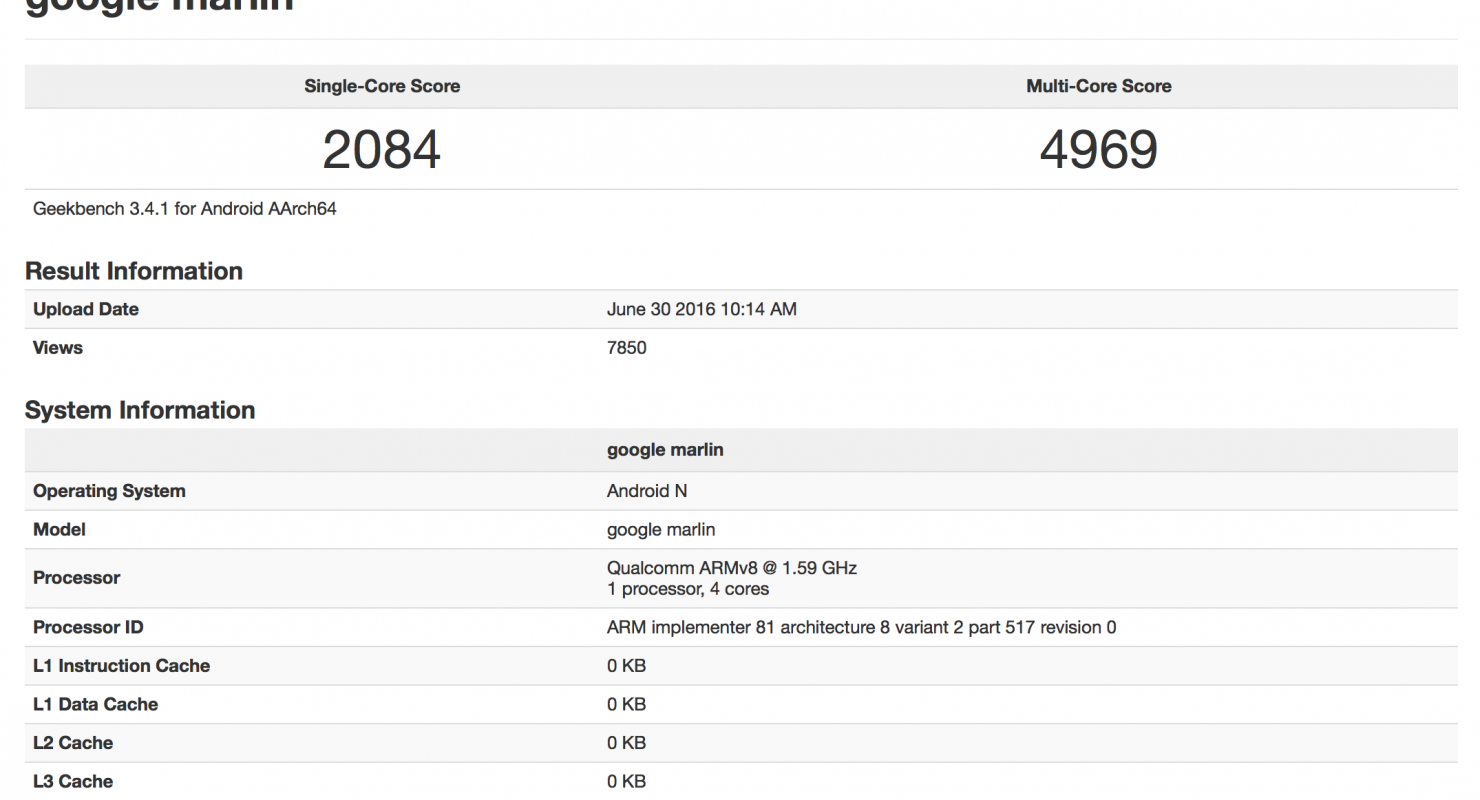Select the Qualcomm ARMv8 @ 1.59 GHz text
The width and height of the screenshot is (1480, 800).
(x=731, y=568)
